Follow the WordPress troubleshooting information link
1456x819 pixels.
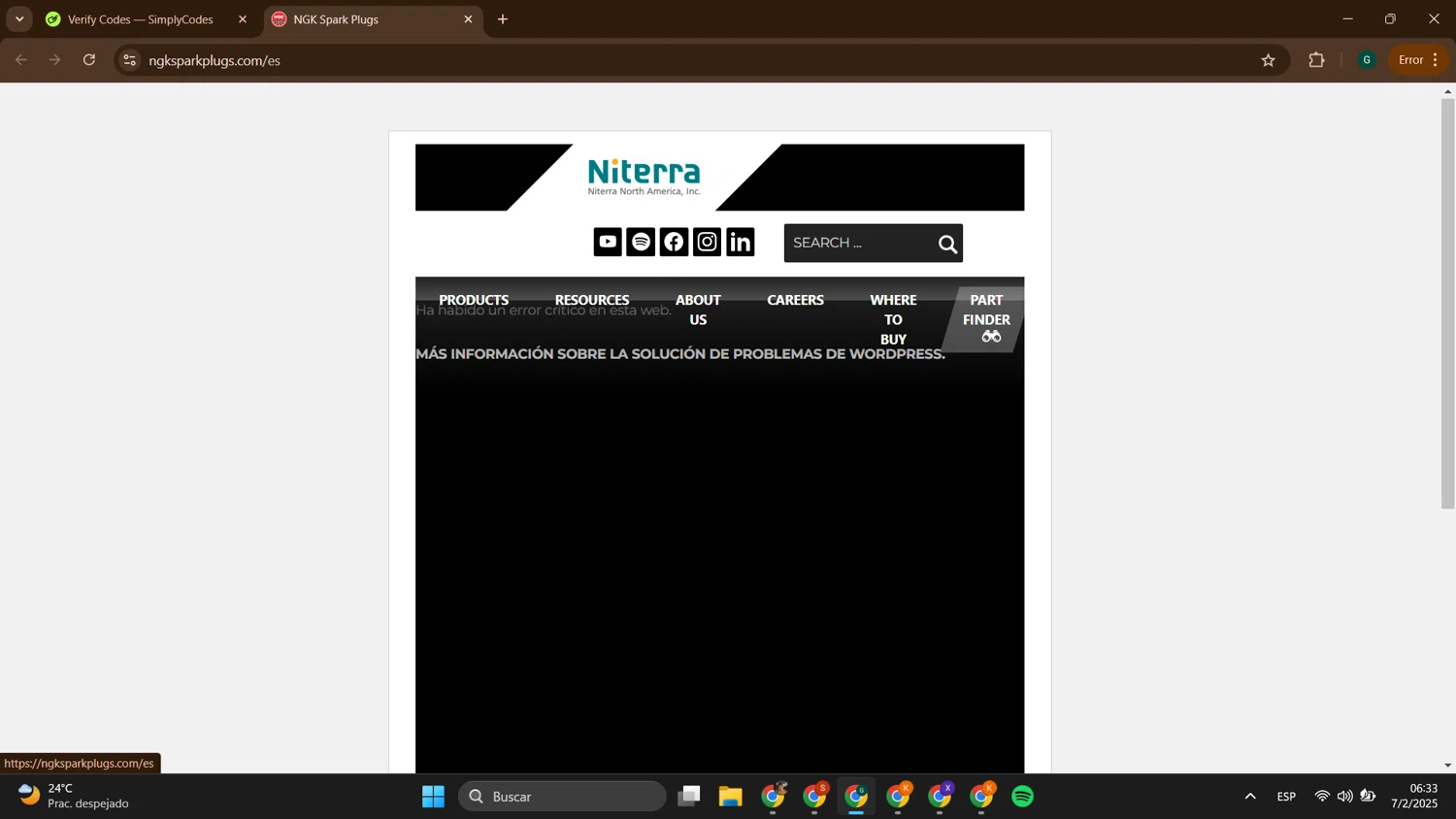click(x=680, y=354)
